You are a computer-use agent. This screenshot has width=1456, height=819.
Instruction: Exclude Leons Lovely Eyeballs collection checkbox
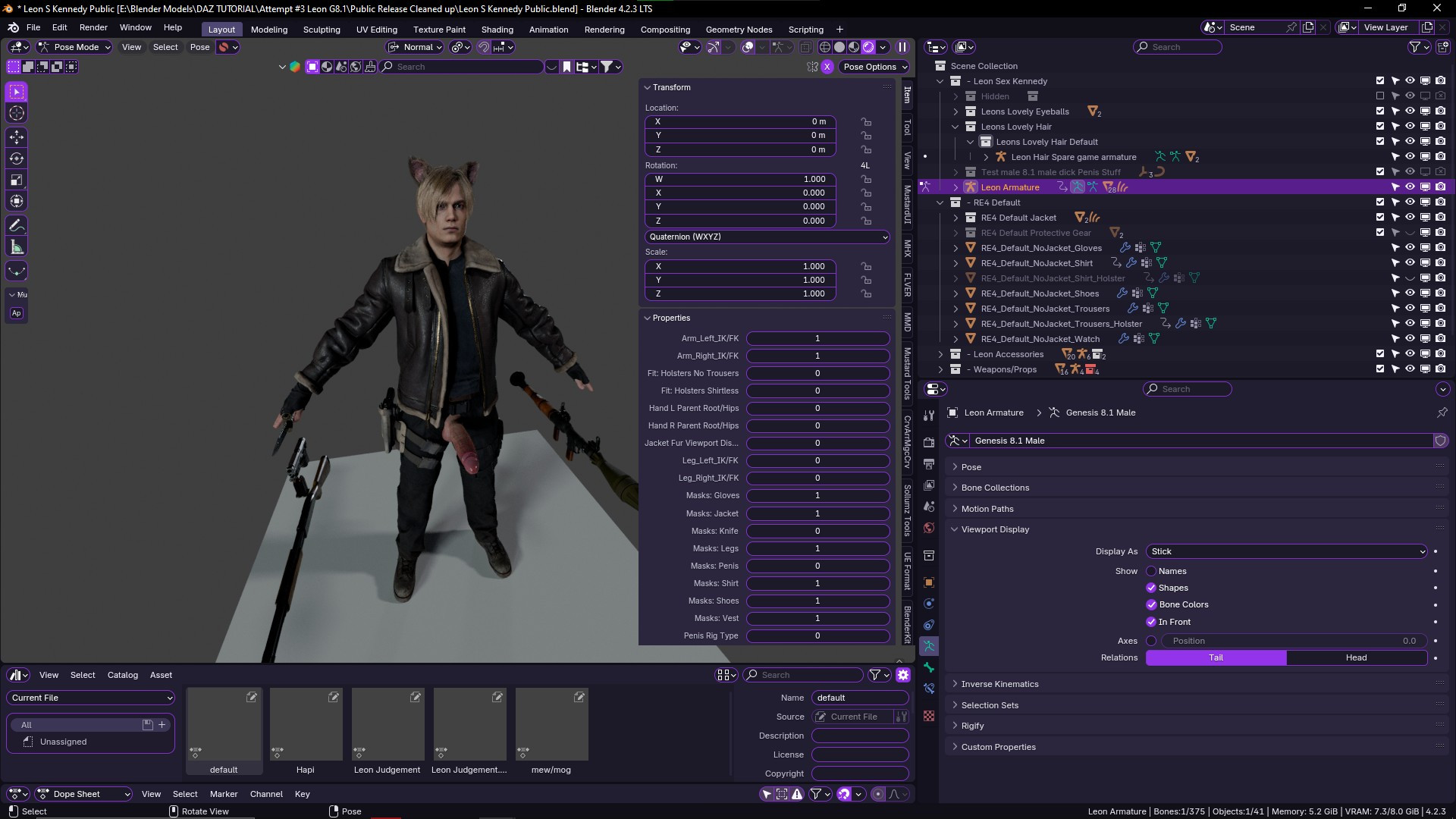click(1380, 111)
